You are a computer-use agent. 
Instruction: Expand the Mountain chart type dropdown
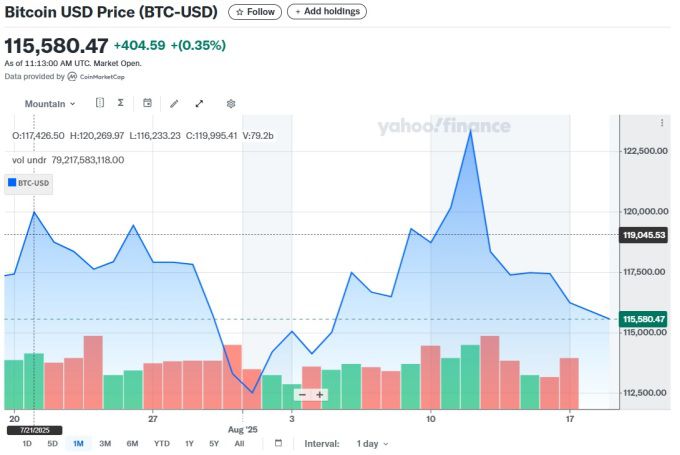[x=50, y=103]
